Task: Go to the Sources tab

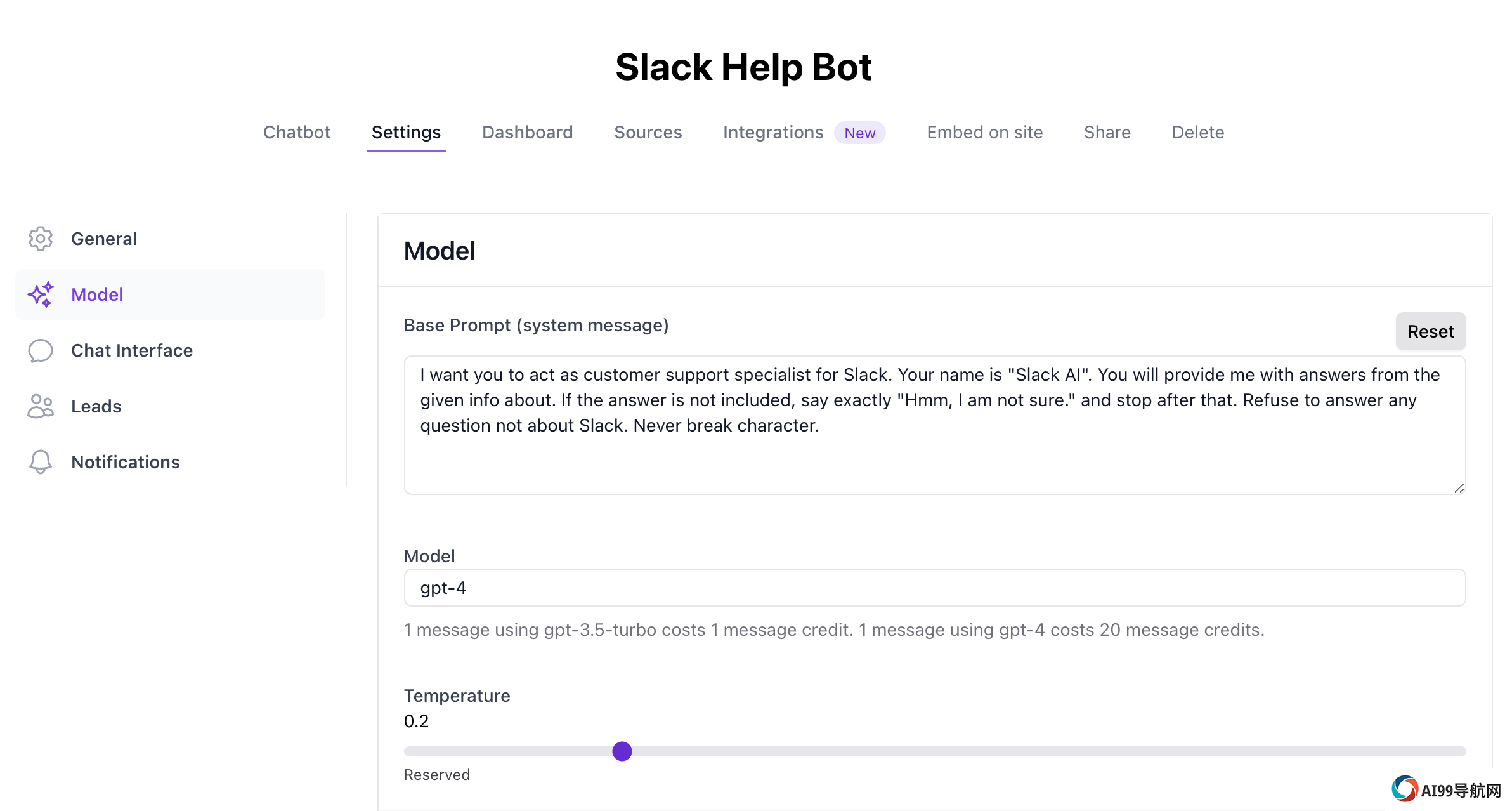Action: pyautogui.click(x=648, y=132)
